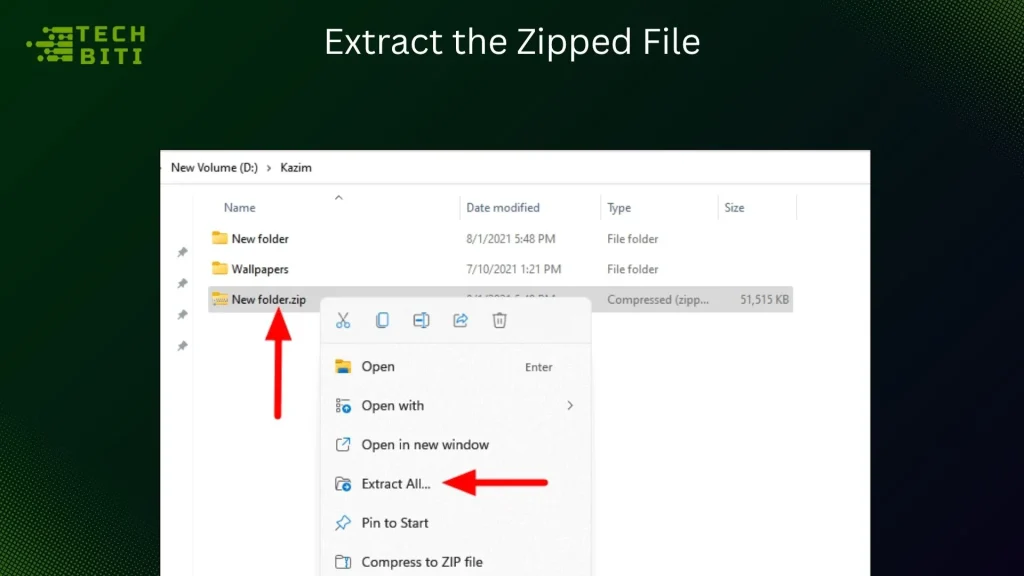The width and height of the screenshot is (1024, 576).
Task: Click the New folder.zip compressed file icon
Action: tap(220, 299)
